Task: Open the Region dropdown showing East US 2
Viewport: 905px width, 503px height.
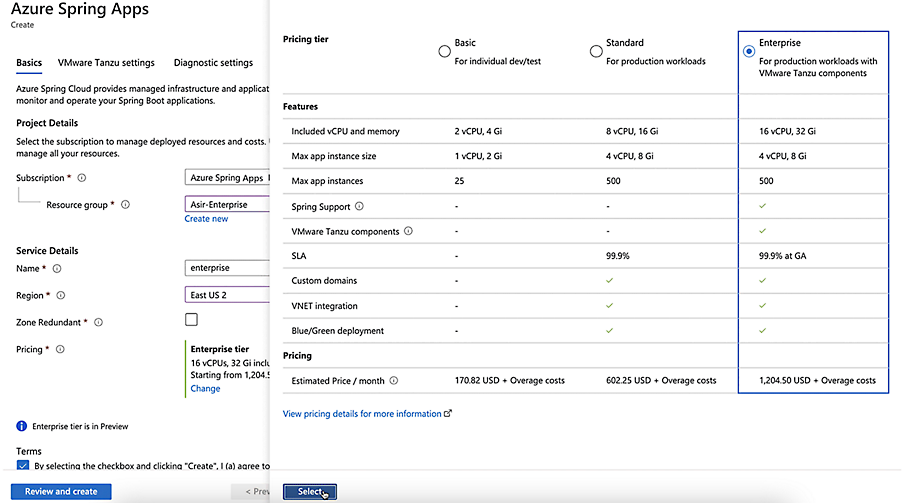Action: point(228,295)
